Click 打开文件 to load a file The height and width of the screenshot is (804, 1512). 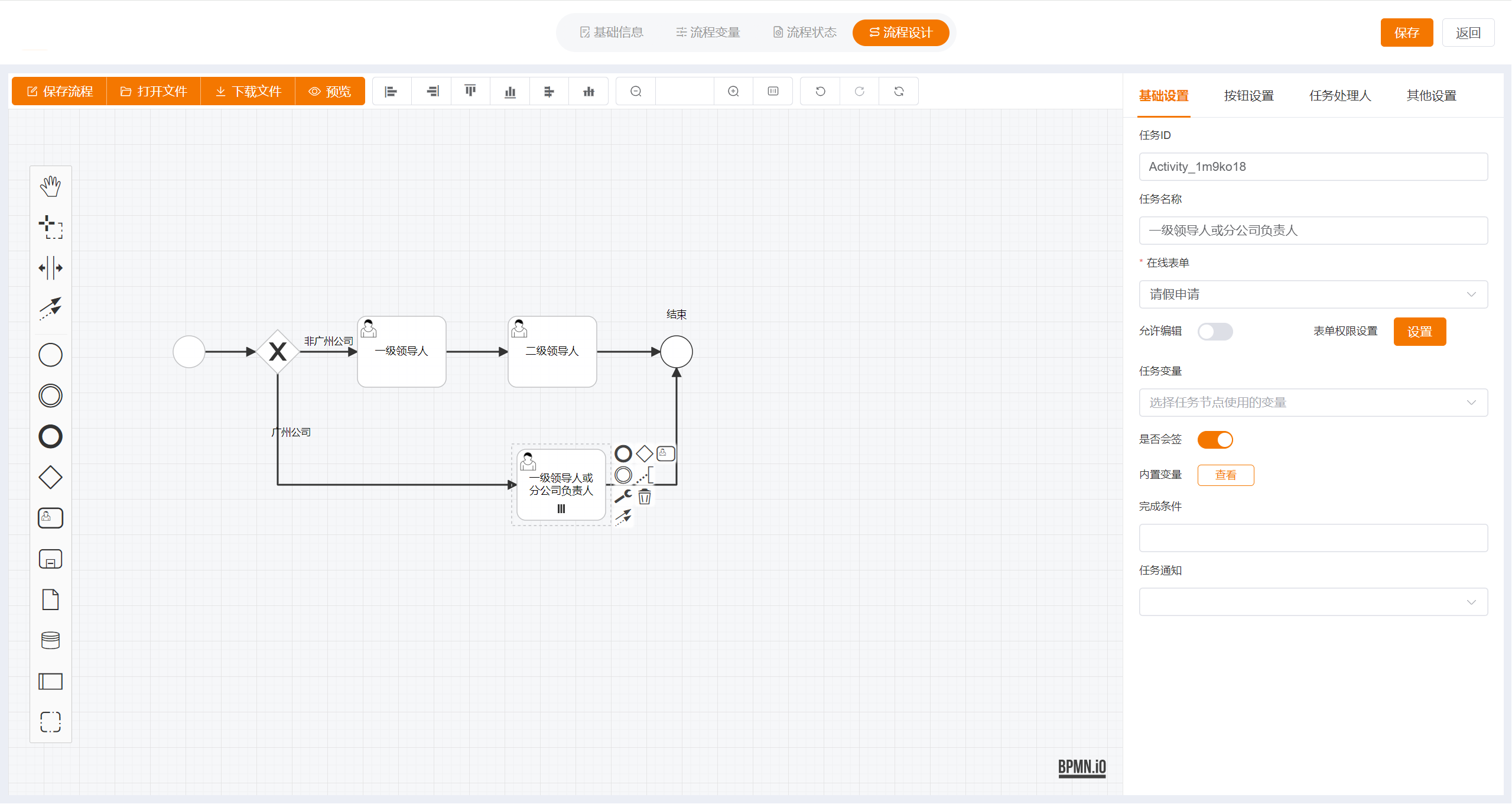[154, 91]
